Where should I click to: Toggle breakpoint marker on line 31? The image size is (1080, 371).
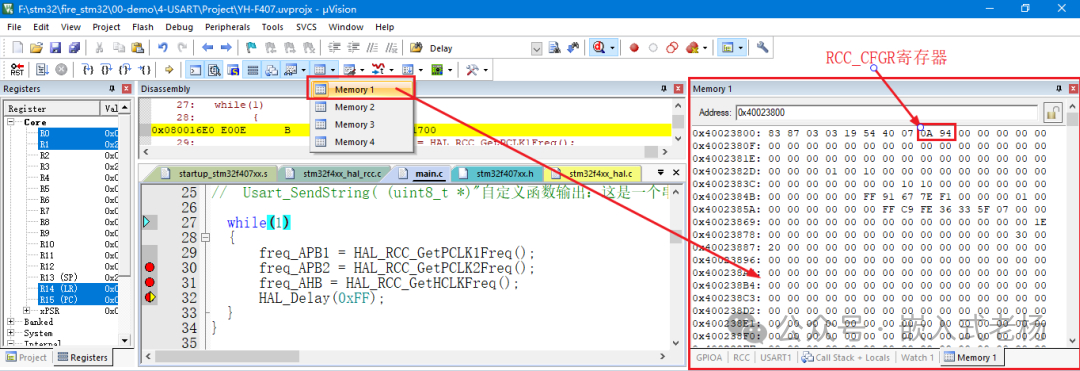tap(149, 282)
